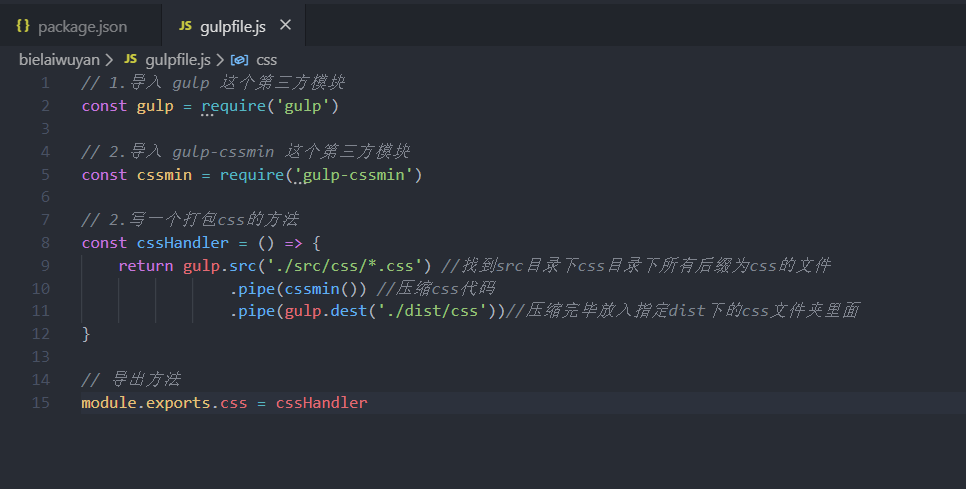Place cursor on cssmin variable, line 5
Screen dimensions: 966x489
point(164,175)
